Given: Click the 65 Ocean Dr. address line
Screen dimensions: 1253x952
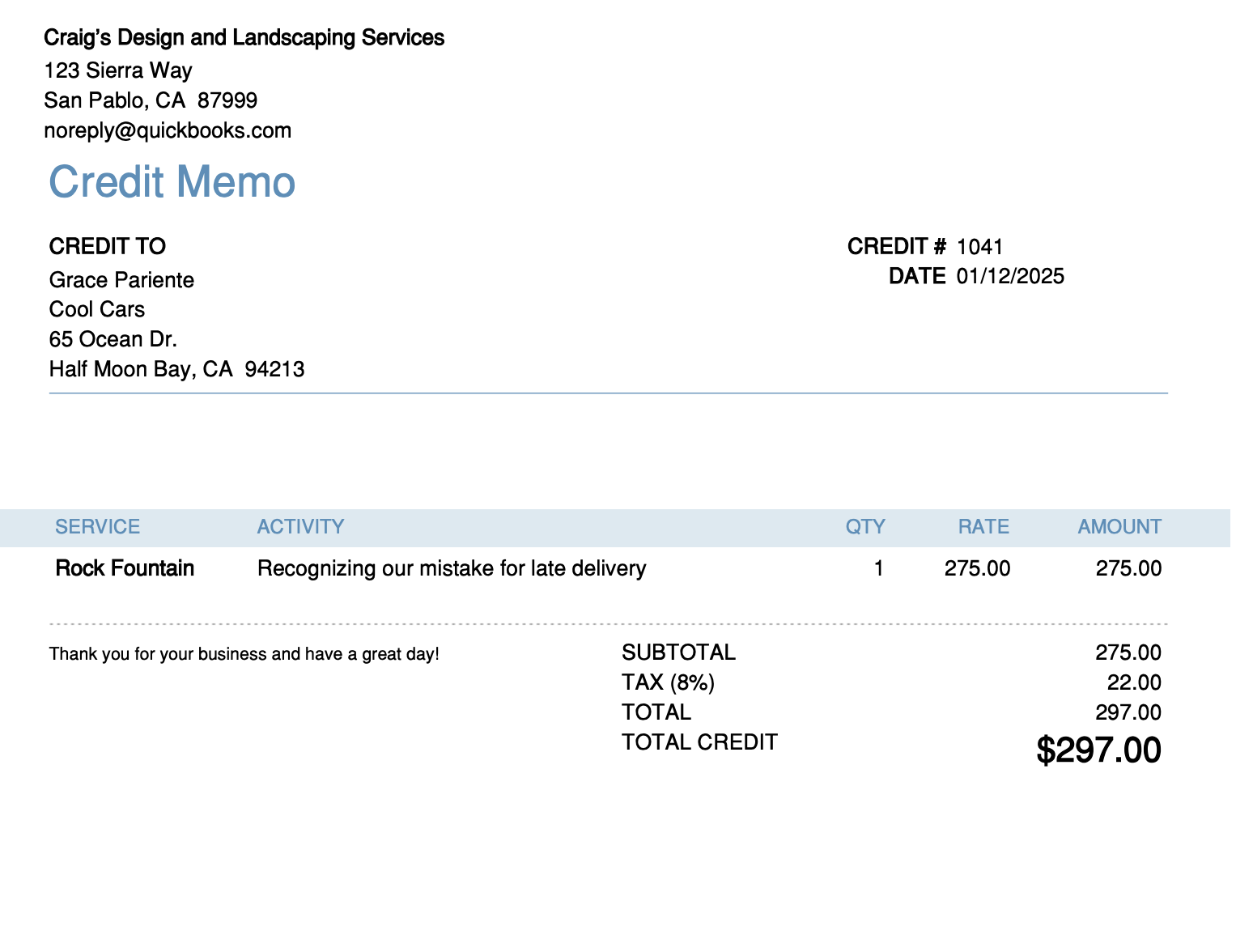Looking at the screenshot, I should tap(113, 339).
